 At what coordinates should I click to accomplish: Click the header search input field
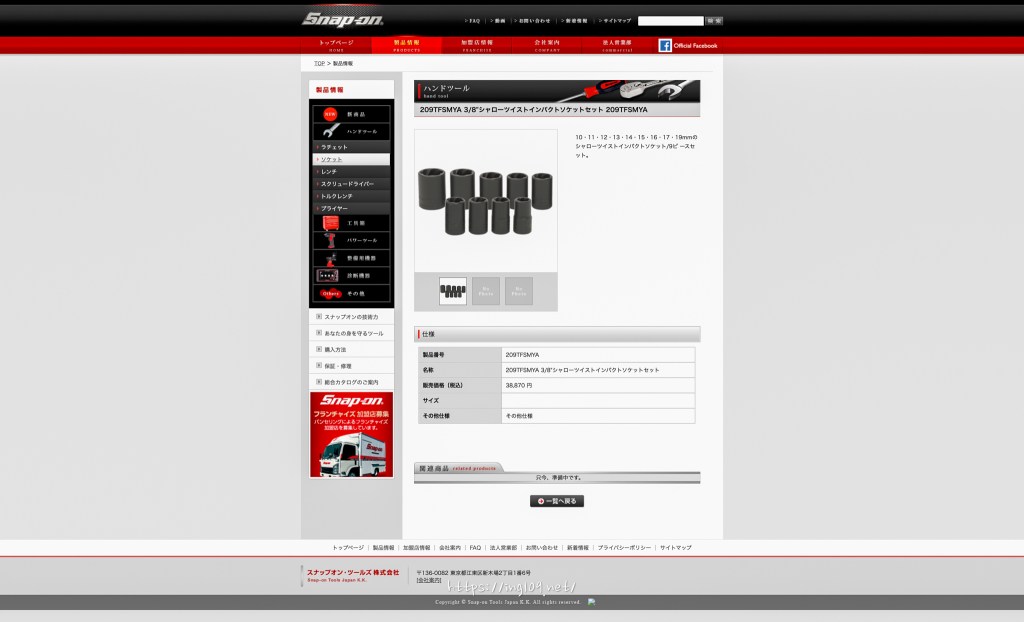point(670,20)
